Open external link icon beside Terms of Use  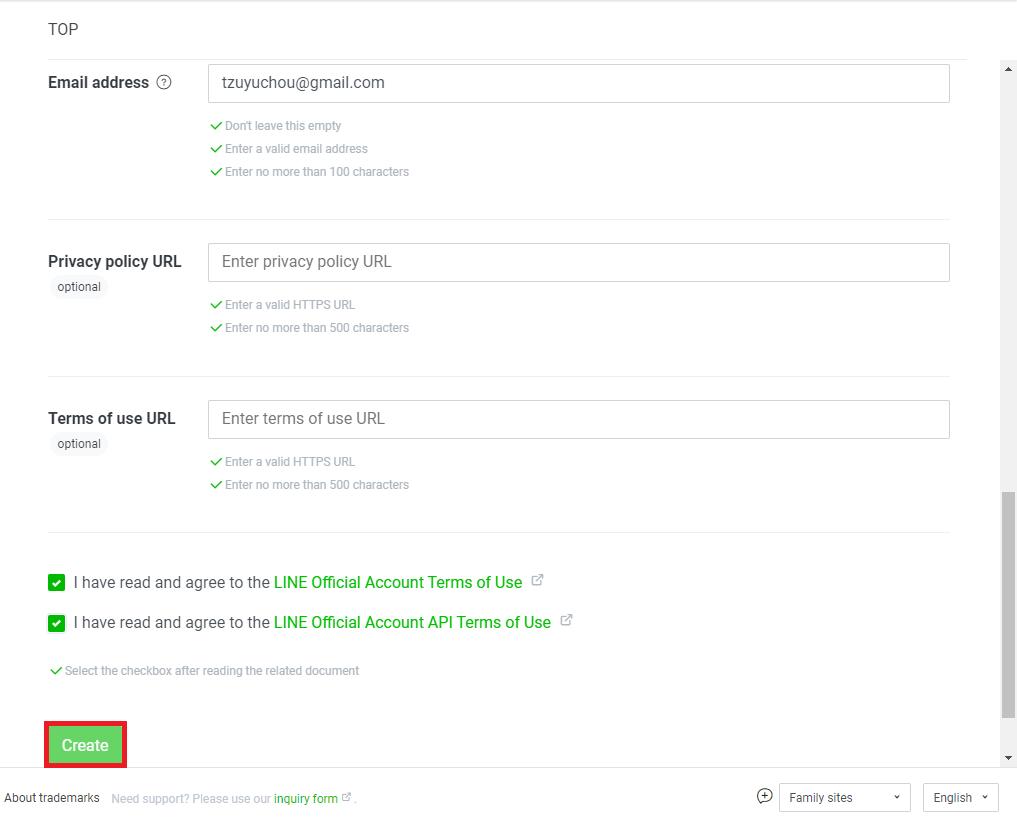tap(537, 580)
